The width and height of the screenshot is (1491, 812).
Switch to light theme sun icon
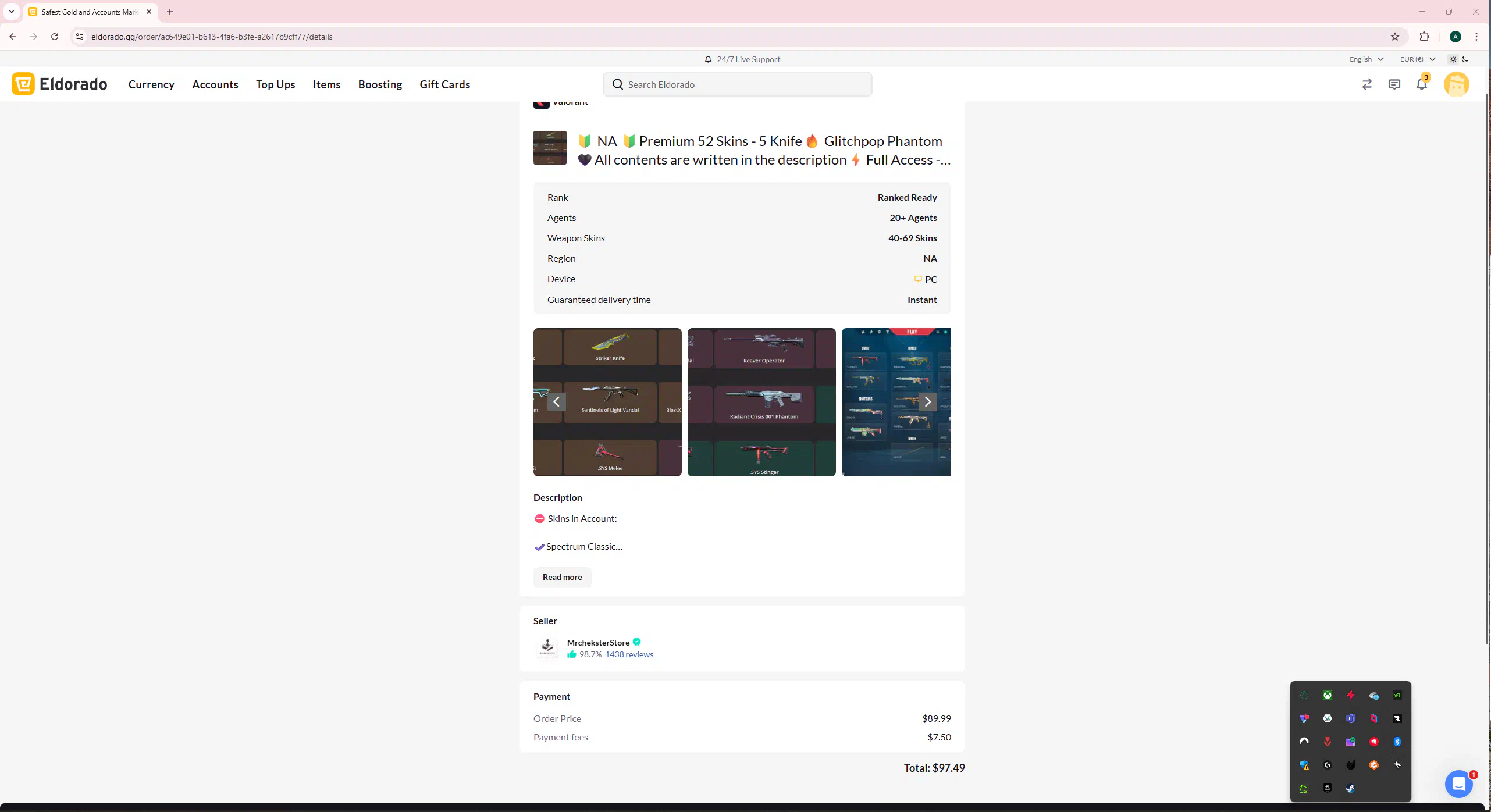(1453, 59)
